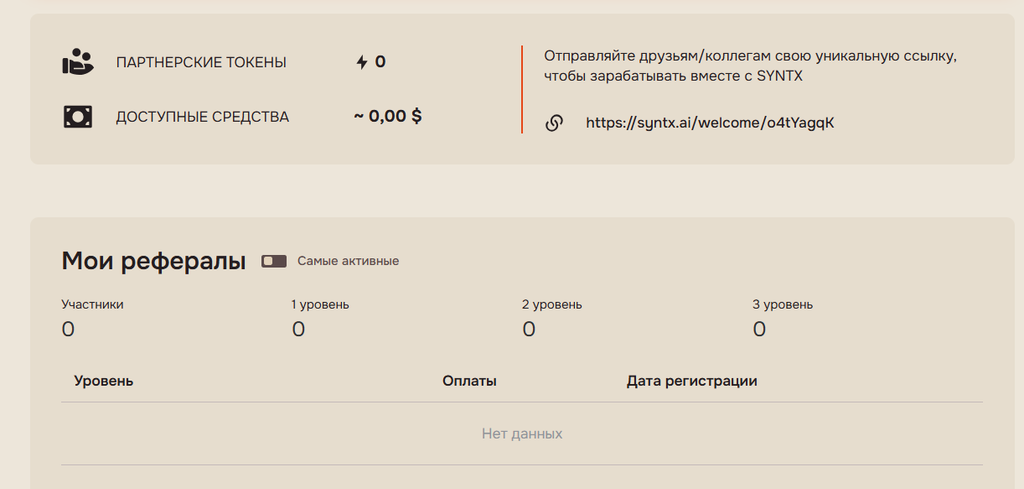Image resolution: width=1024 pixels, height=489 pixels.
Task: Open the syntx.ai welcome referral link
Action: click(710, 123)
